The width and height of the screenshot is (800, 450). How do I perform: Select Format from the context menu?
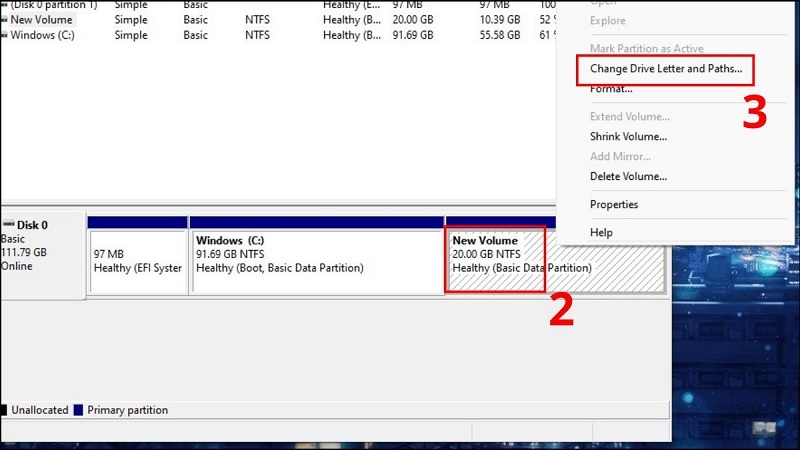point(611,89)
